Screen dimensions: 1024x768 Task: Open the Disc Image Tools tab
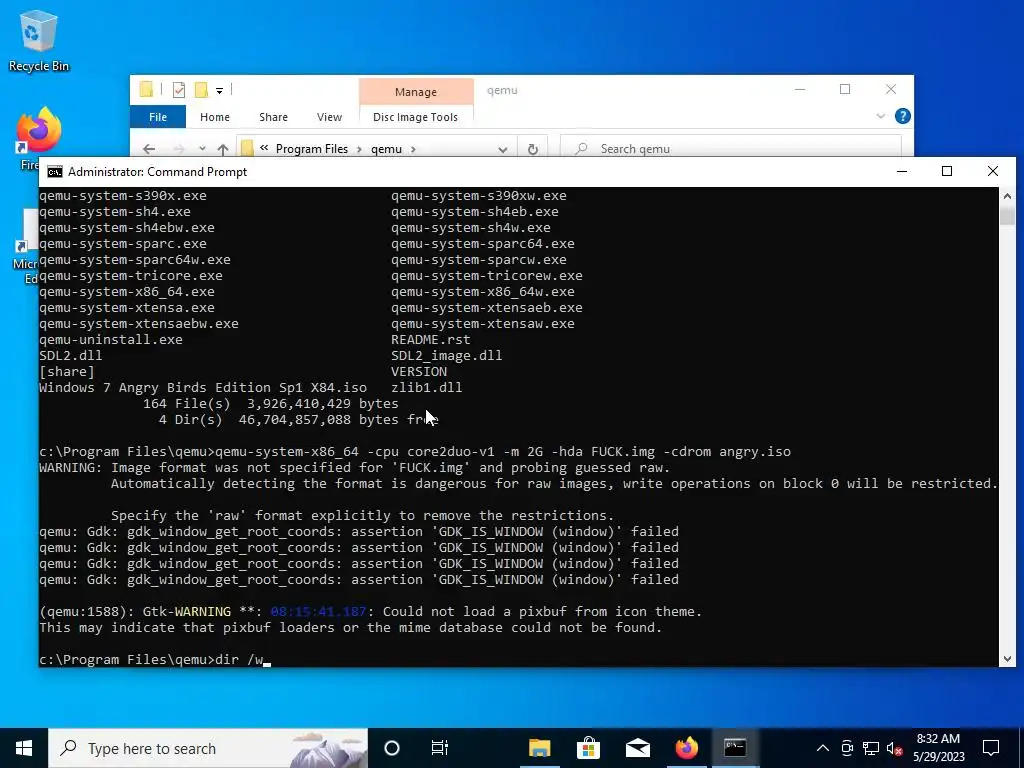coord(415,117)
